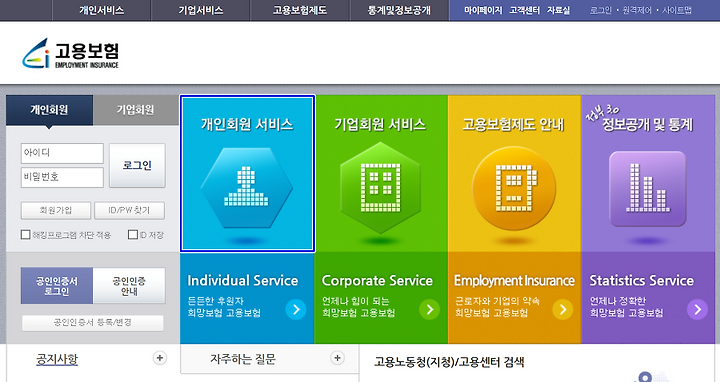
Task: Click arrow icon under Corporate Service
Action: point(429,309)
